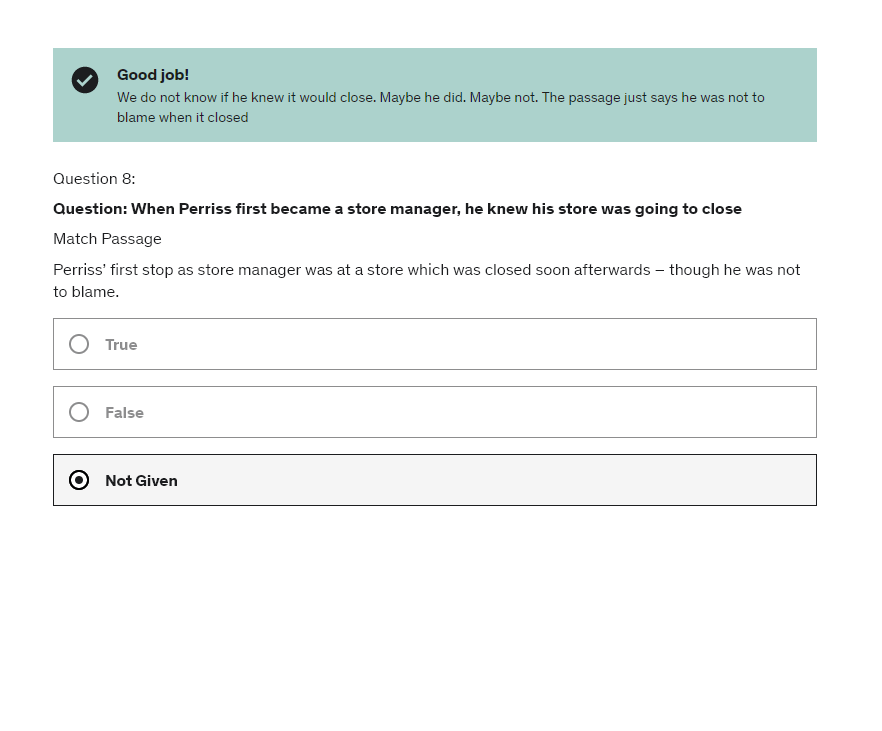Screen dimensions: 882x731
Task: Click the "Question 8:" label
Action: [x=94, y=179]
